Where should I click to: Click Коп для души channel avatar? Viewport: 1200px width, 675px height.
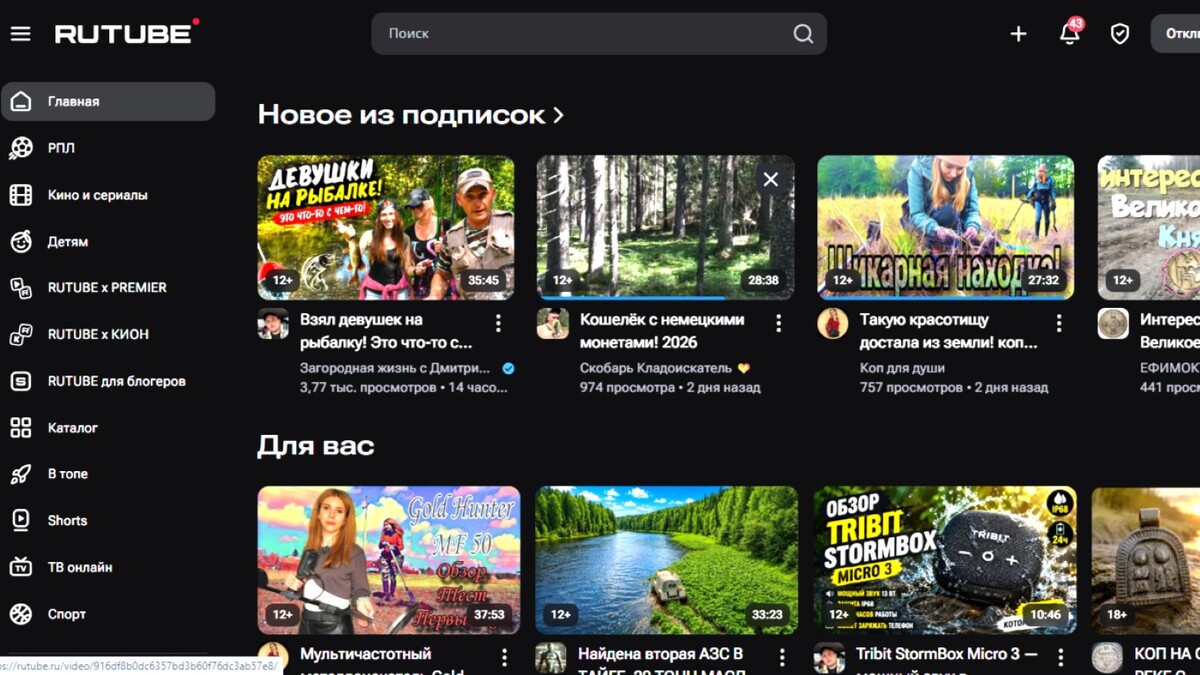click(833, 324)
